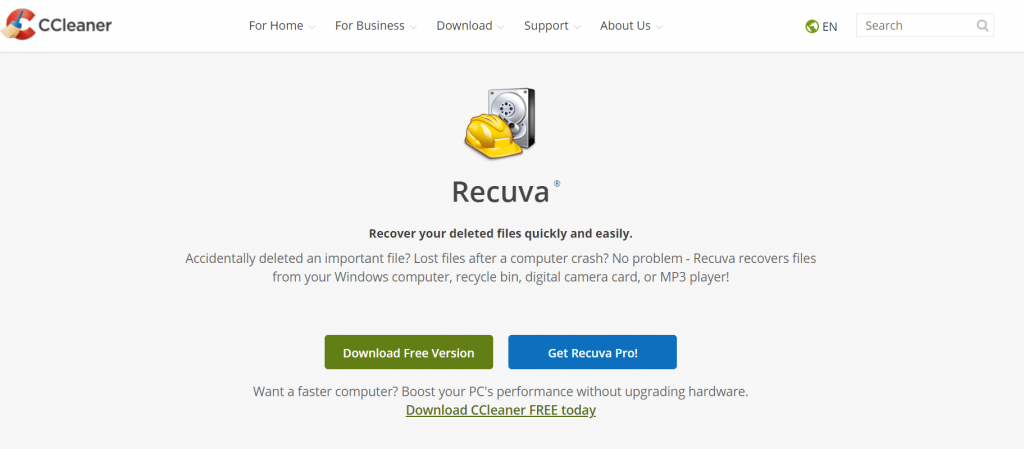Click the CCleaner brand name text
1024x449 pixels.
[x=75, y=25]
